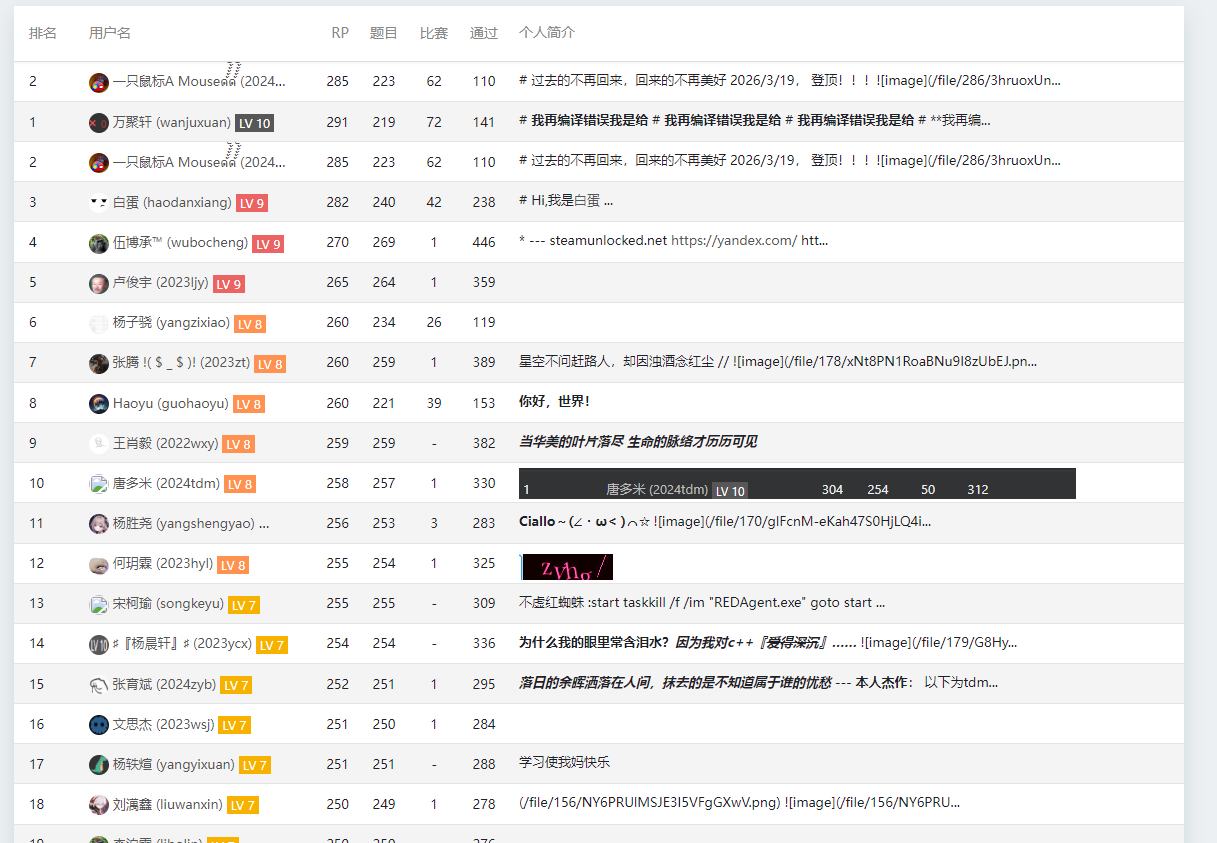Click the avatar of 何玥霖
The image size is (1217, 843).
point(98,564)
